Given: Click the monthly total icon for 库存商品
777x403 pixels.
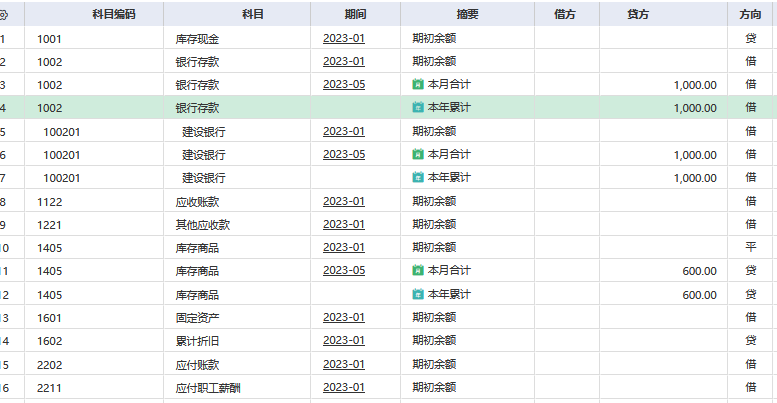Looking at the screenshot, I should pos(418,271).
